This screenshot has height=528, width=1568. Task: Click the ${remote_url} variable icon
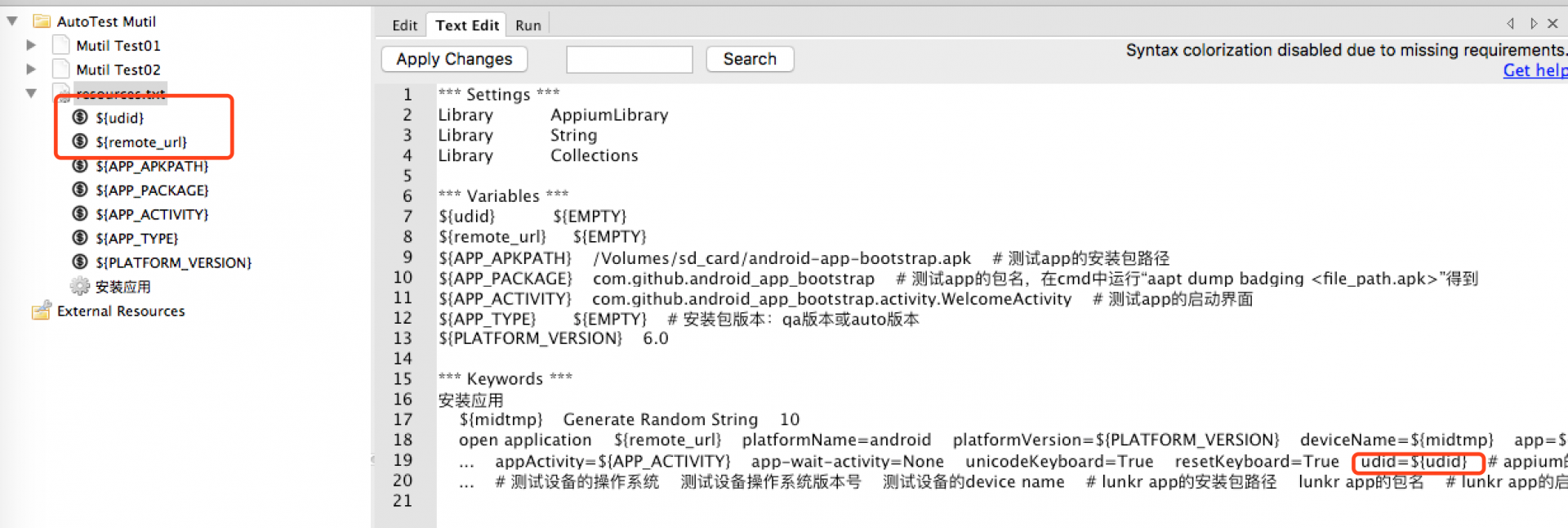tap(80, 141)
